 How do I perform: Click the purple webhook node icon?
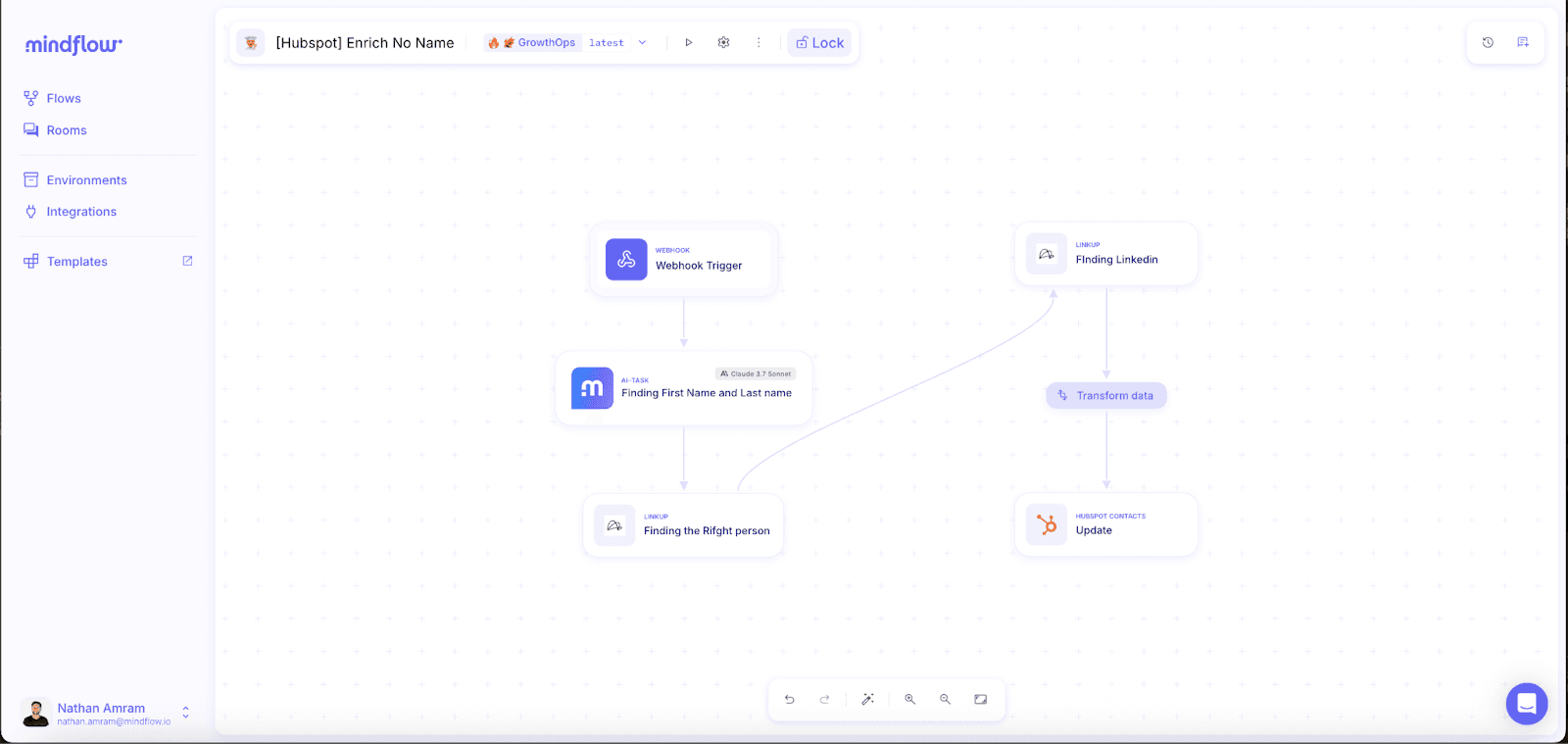click(x=626, y=260)
